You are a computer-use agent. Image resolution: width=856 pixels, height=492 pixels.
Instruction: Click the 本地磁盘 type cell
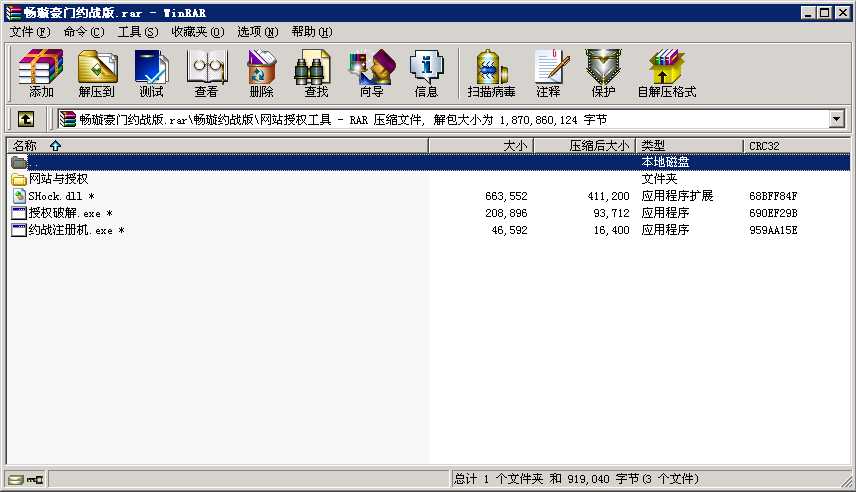click(665, 162)
